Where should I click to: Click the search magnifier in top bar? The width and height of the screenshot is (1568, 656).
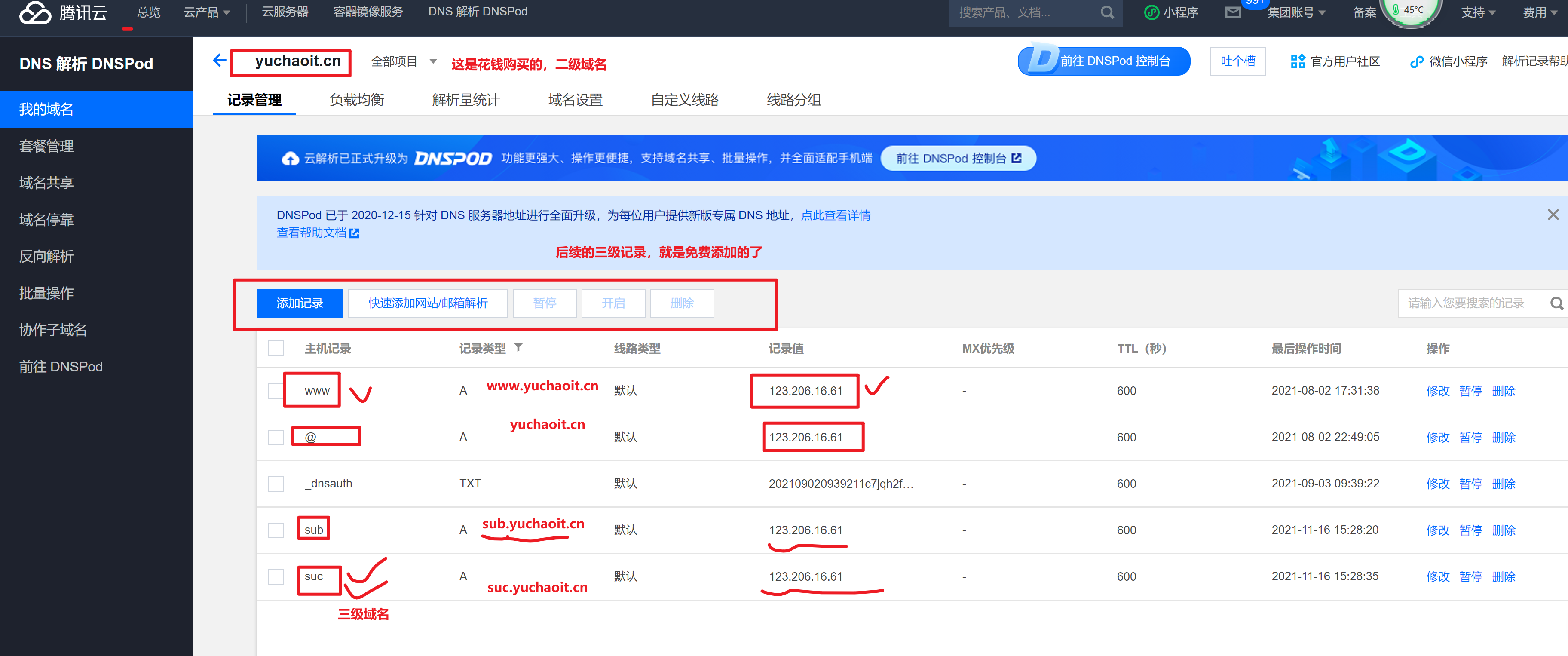pyautogui.click(x=1107, y=12)
